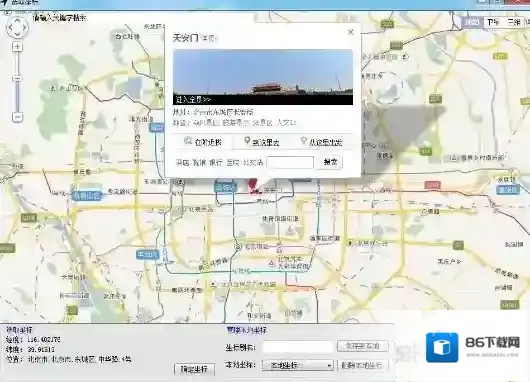Search nearby 公交站
The width and height of the screenshot is (530, 382).
coord(253,163)
